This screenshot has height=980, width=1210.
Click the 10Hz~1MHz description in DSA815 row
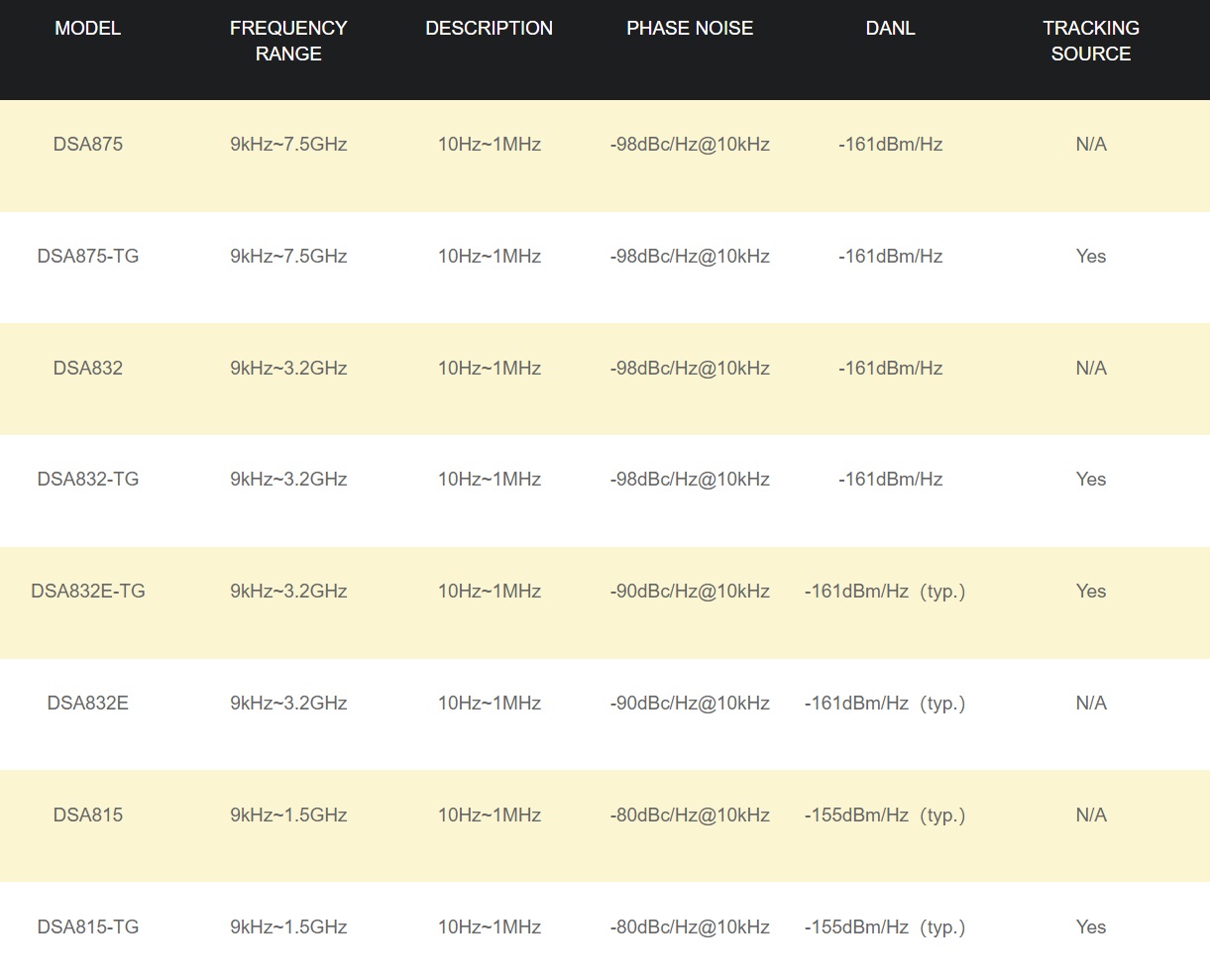(x=490, y=816)
